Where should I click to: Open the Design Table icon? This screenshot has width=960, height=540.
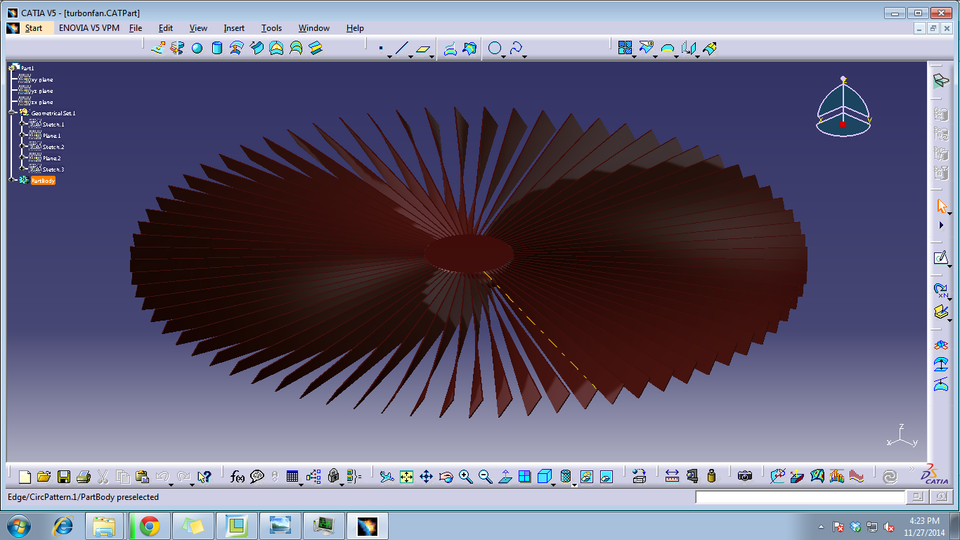292,476
